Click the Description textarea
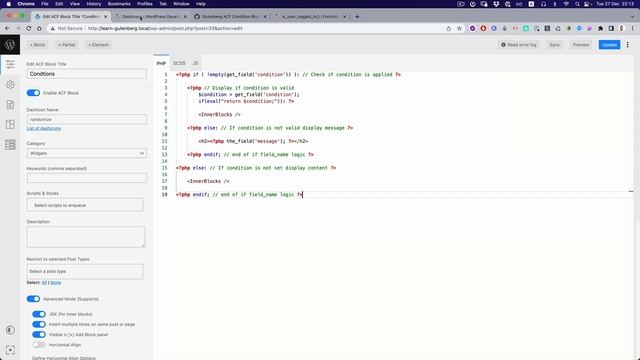This screenshot has height=360, width=640. [x=86, y=237]
